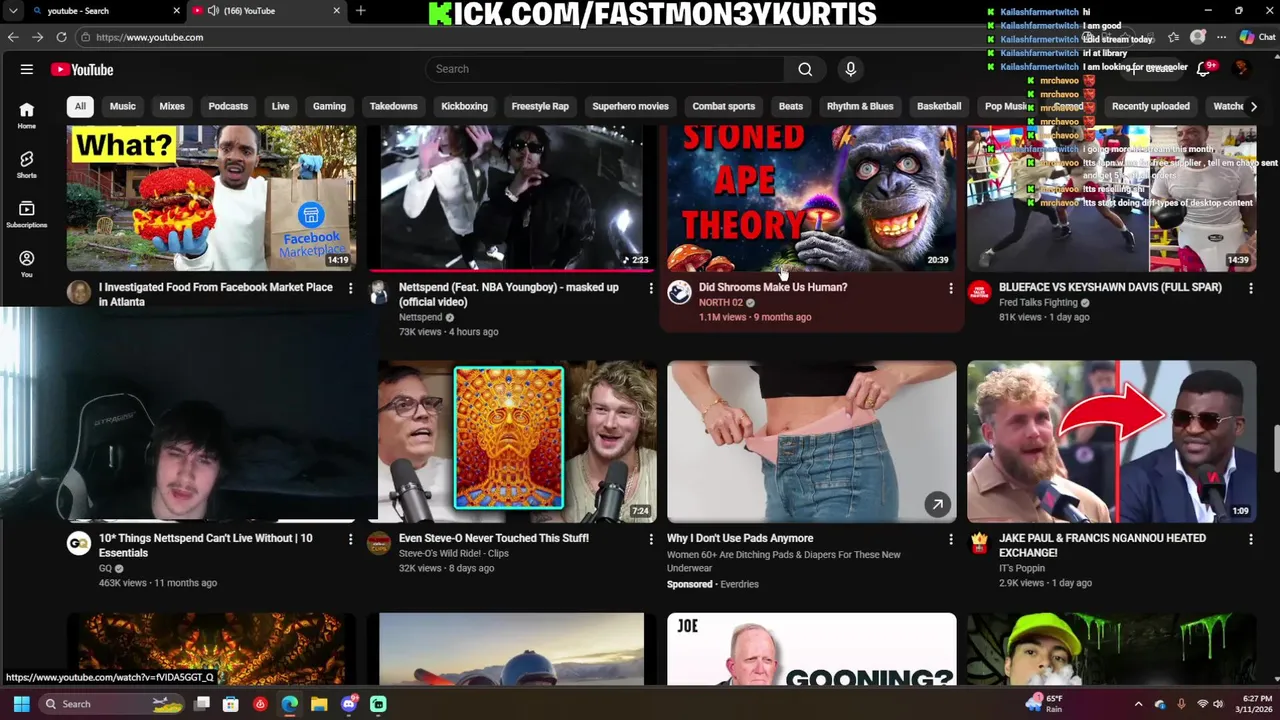
Task: Open Copilot Chat in browser toolbar
Action: click(x=1258, y=37)
